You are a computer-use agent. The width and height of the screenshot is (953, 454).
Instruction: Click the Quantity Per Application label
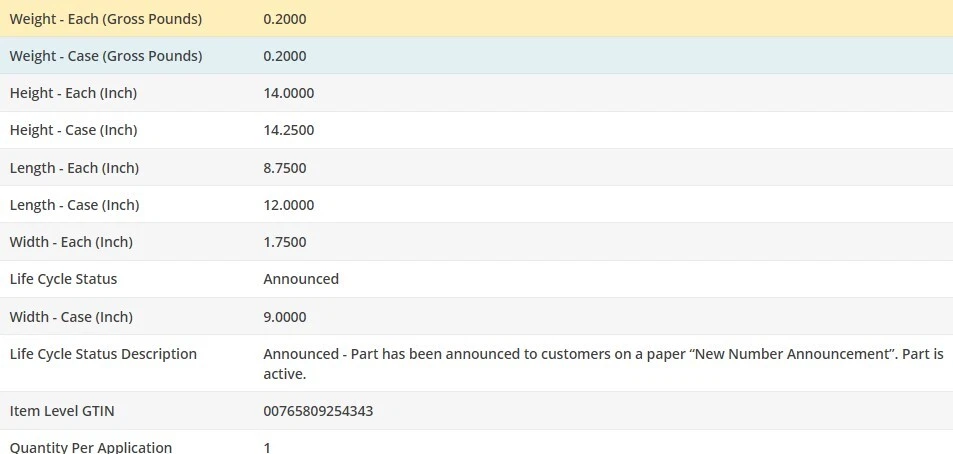pos(91,447)
